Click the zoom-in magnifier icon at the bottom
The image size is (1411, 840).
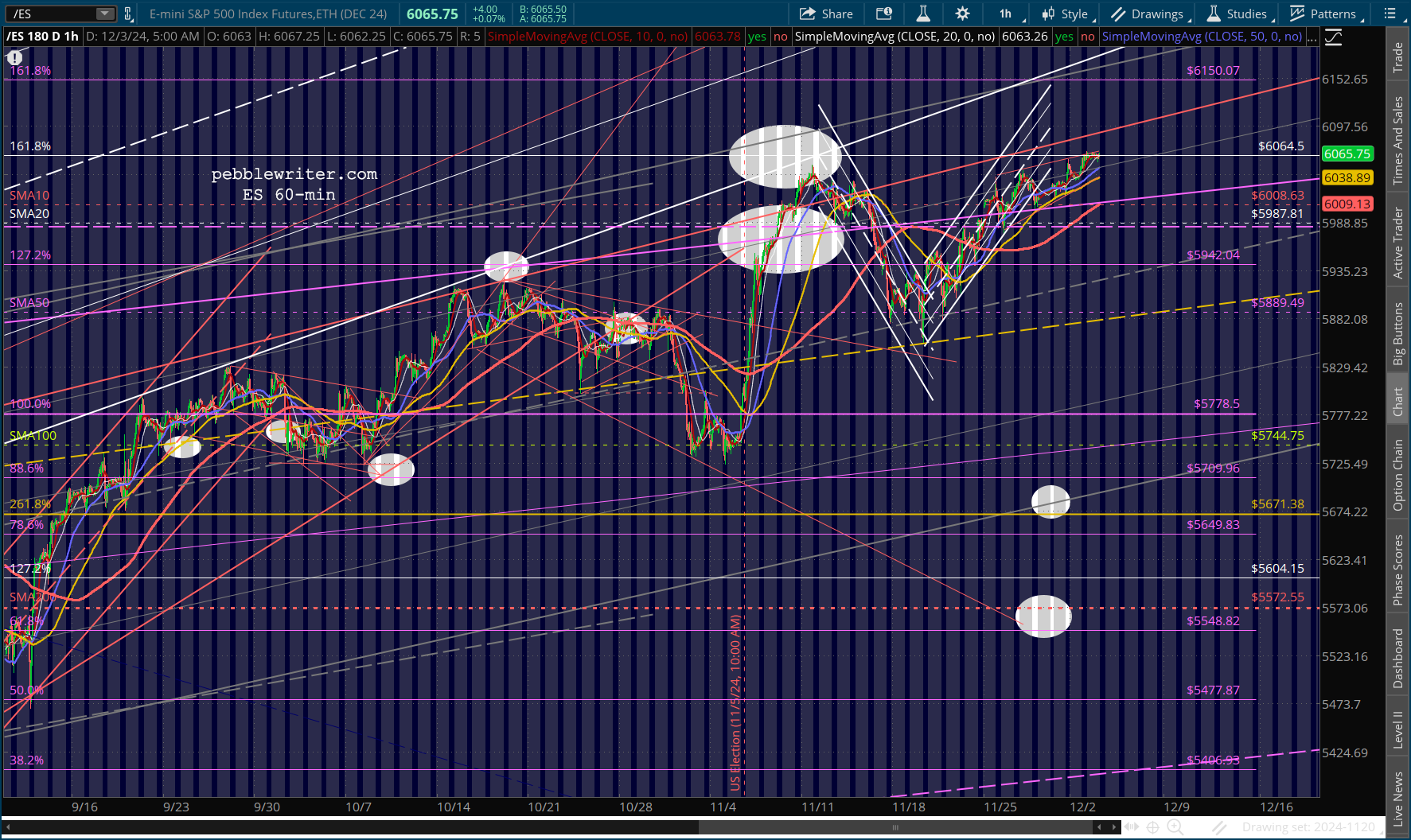[x=1175, y=827]
